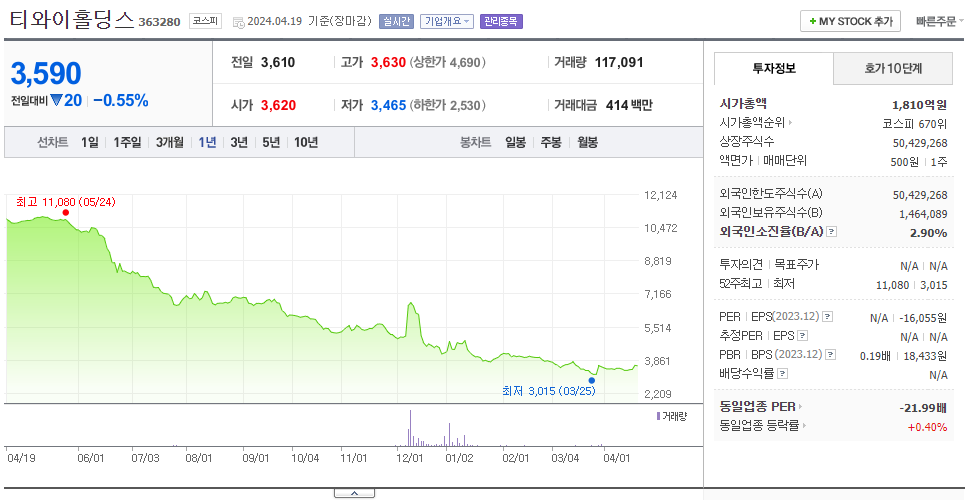The image size is (968, 500).
Task: Click the change rate -0.55%
Action: click(x=121, y=101)
